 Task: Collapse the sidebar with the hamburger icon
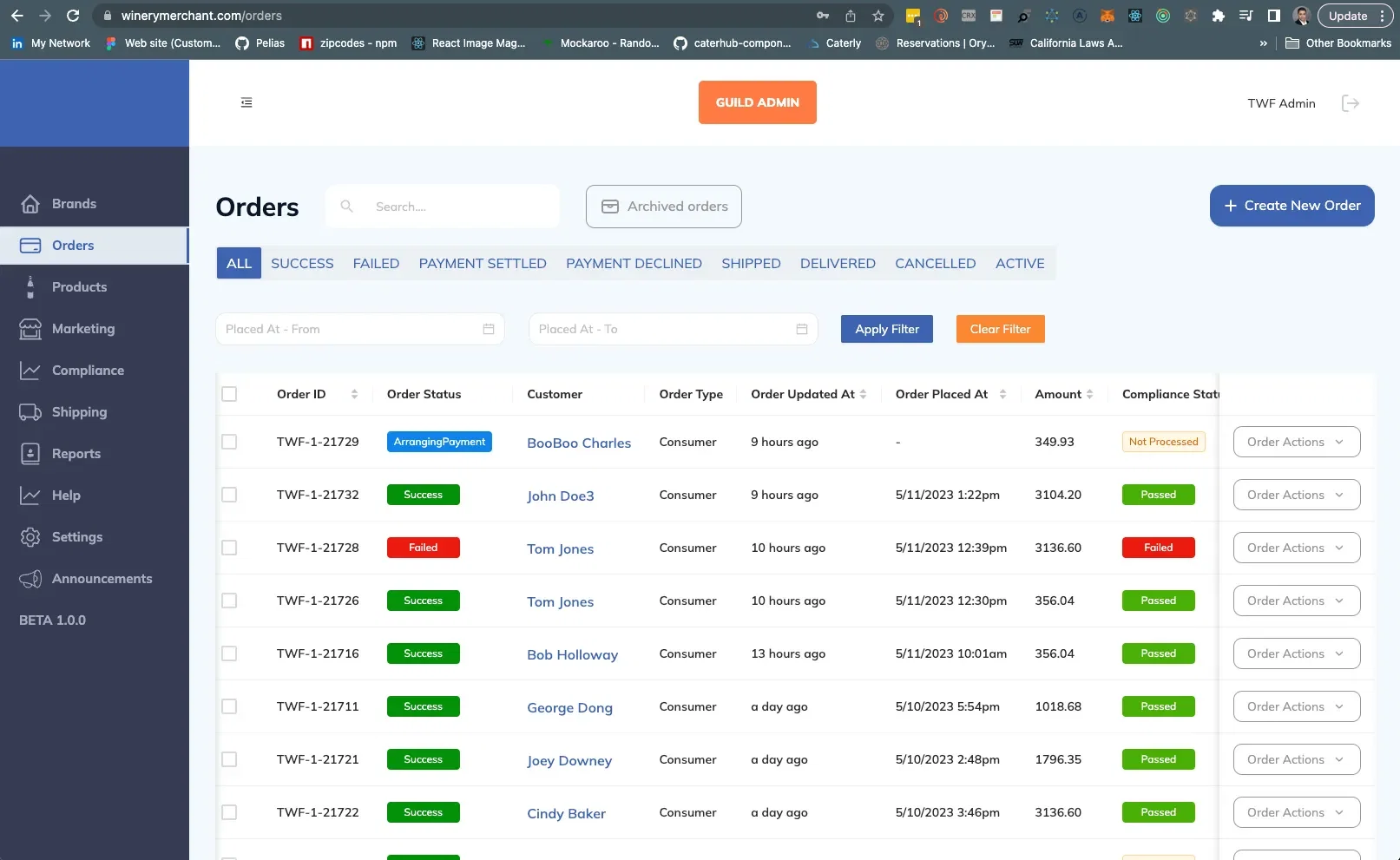coord(246,102)
